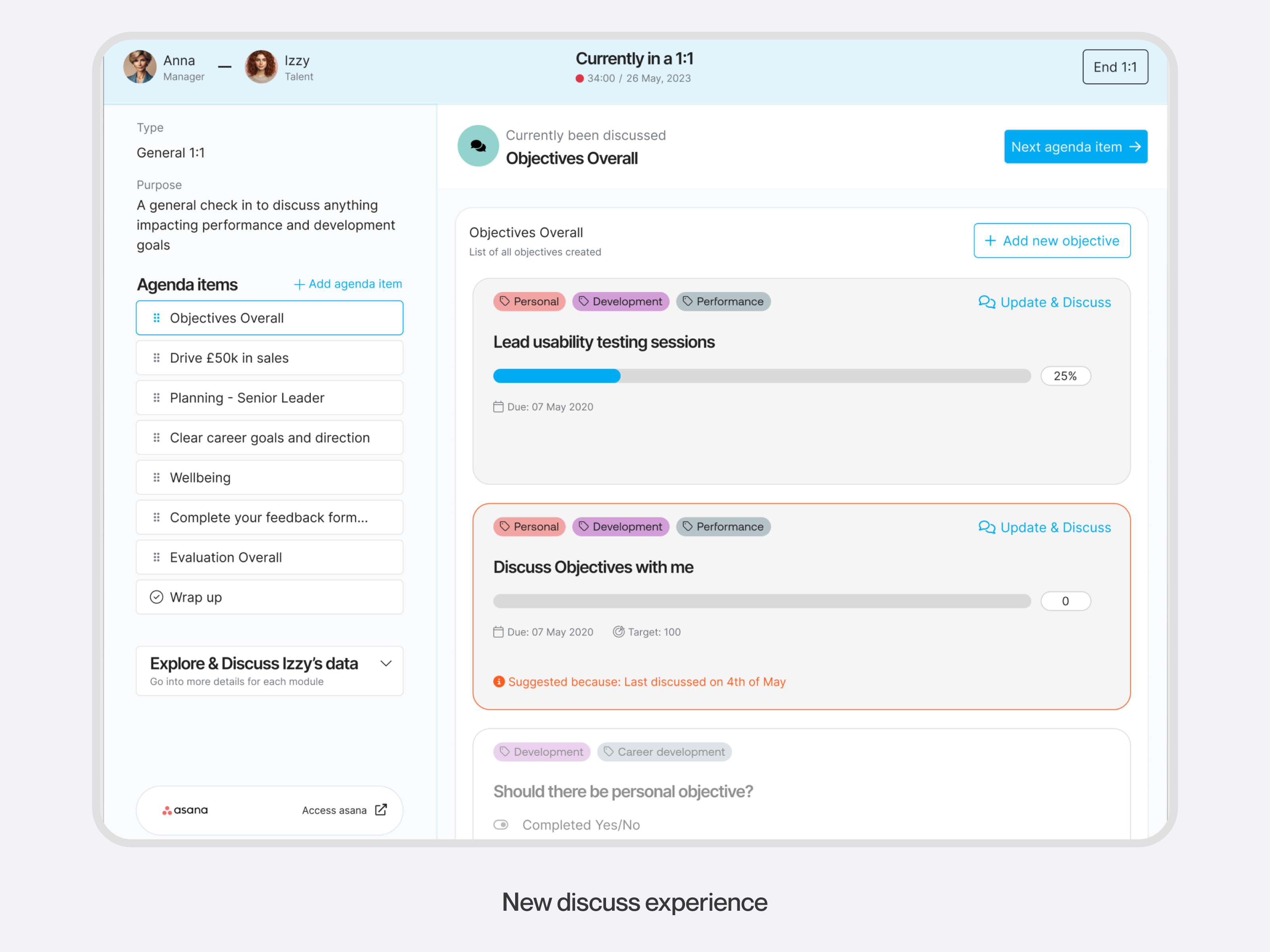
Task: Open Planning - Senior Leader agenda item
Action: point(269,397)
